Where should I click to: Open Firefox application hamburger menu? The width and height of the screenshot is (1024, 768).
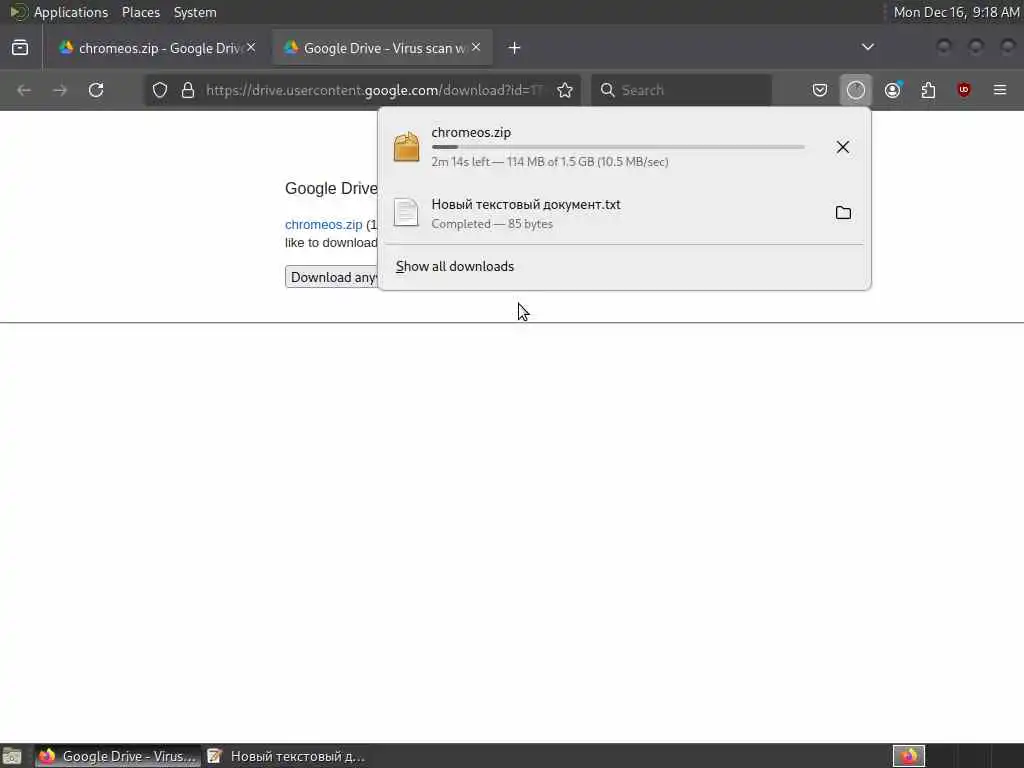(1000, 90)
